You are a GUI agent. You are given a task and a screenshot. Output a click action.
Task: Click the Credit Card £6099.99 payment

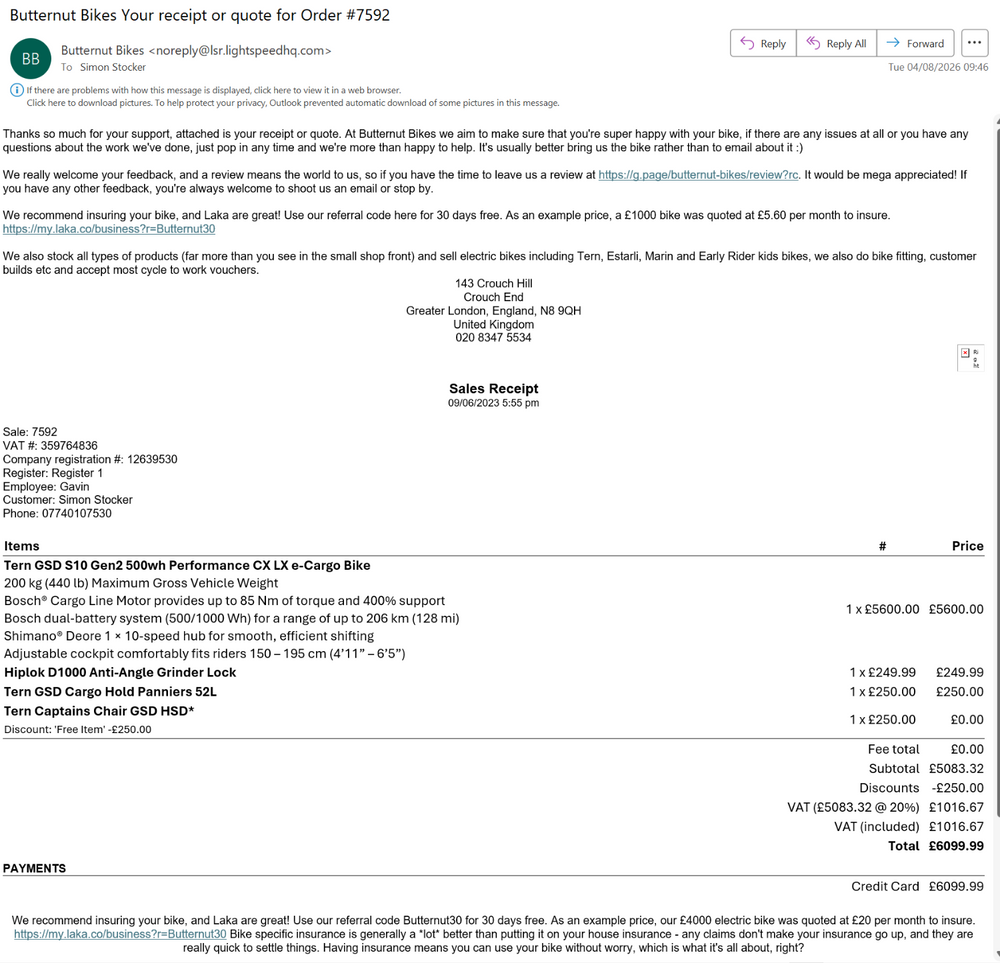point(956,886)
